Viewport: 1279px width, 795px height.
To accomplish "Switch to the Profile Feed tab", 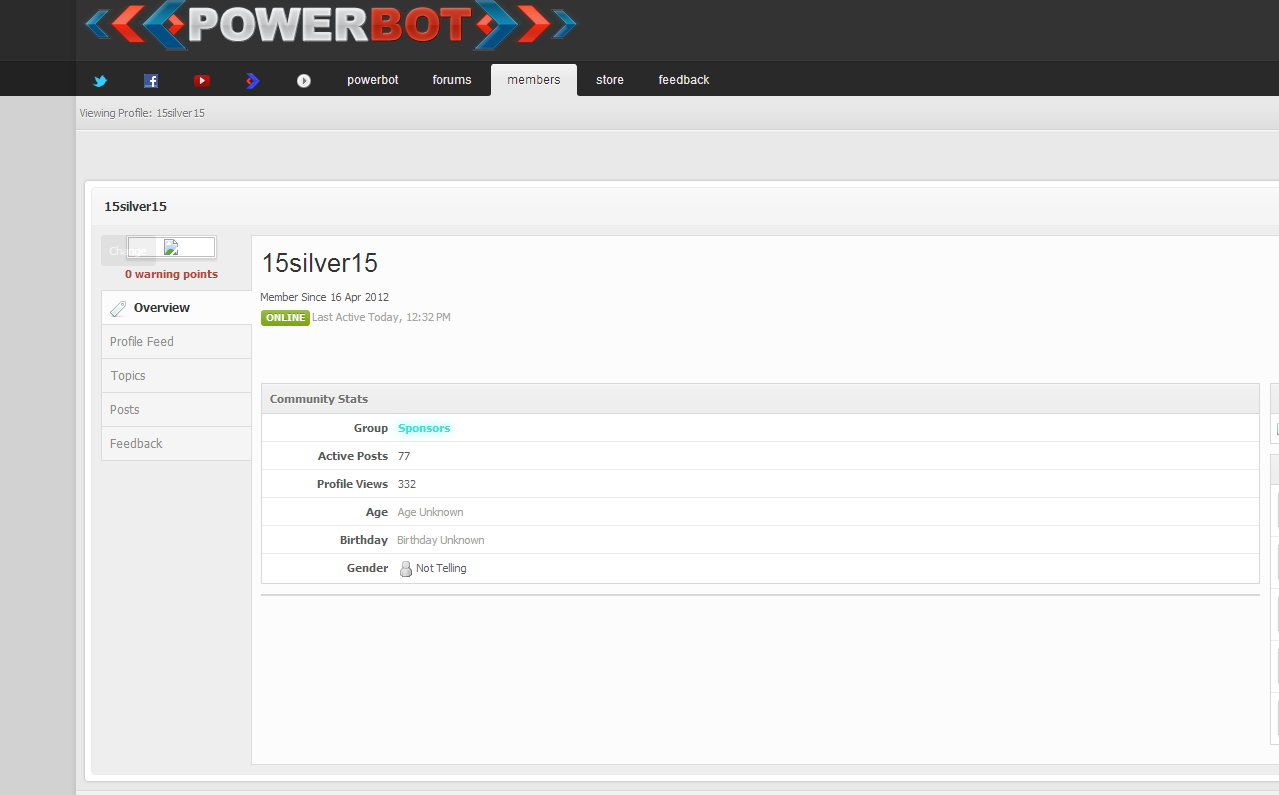I will pos(176,342).
